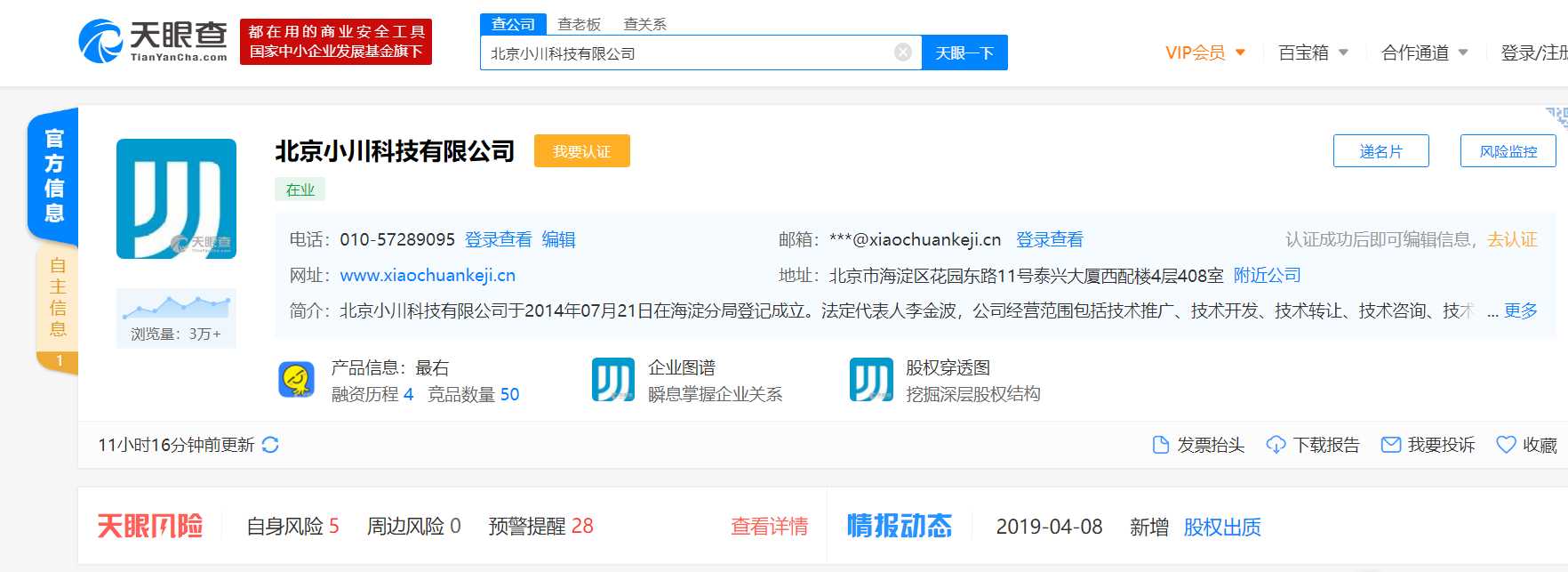
Task: Click the 在业 status tag
Action: (x=300, y=189)
